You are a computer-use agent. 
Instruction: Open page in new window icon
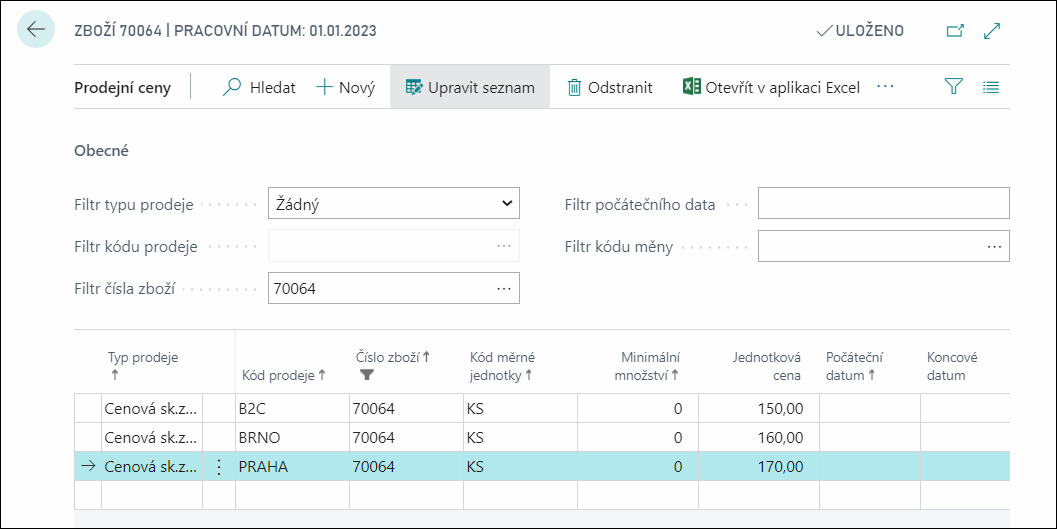click(955, 30)
